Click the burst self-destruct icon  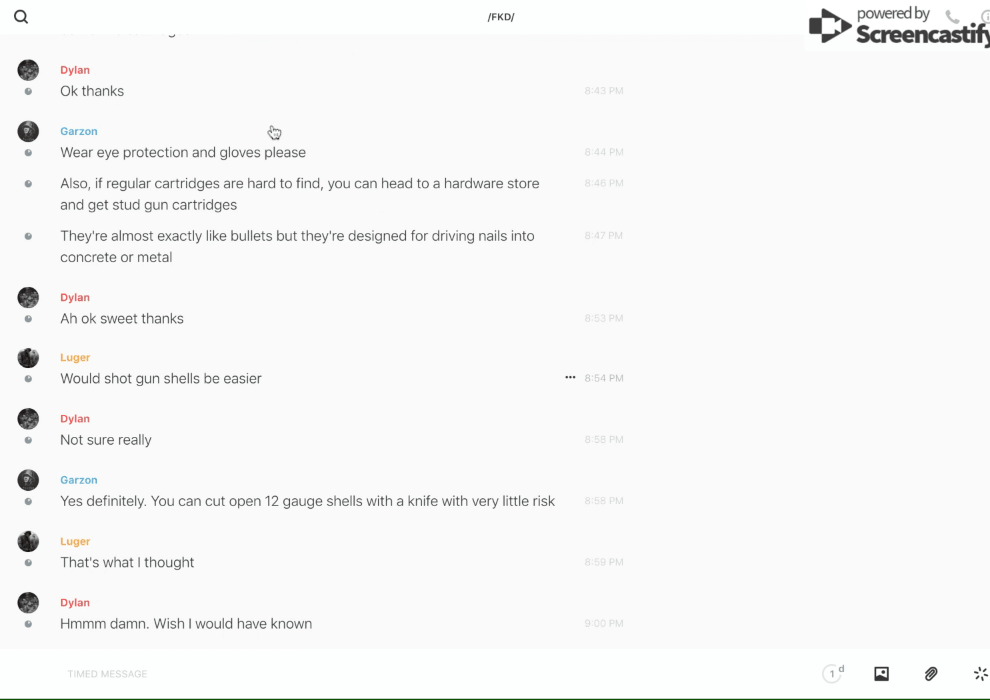980,674
